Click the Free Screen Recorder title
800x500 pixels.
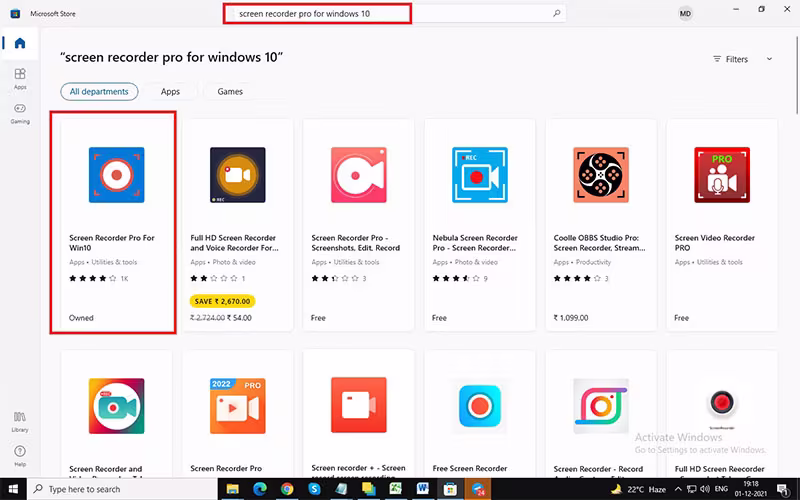click(x=470, y=468)
